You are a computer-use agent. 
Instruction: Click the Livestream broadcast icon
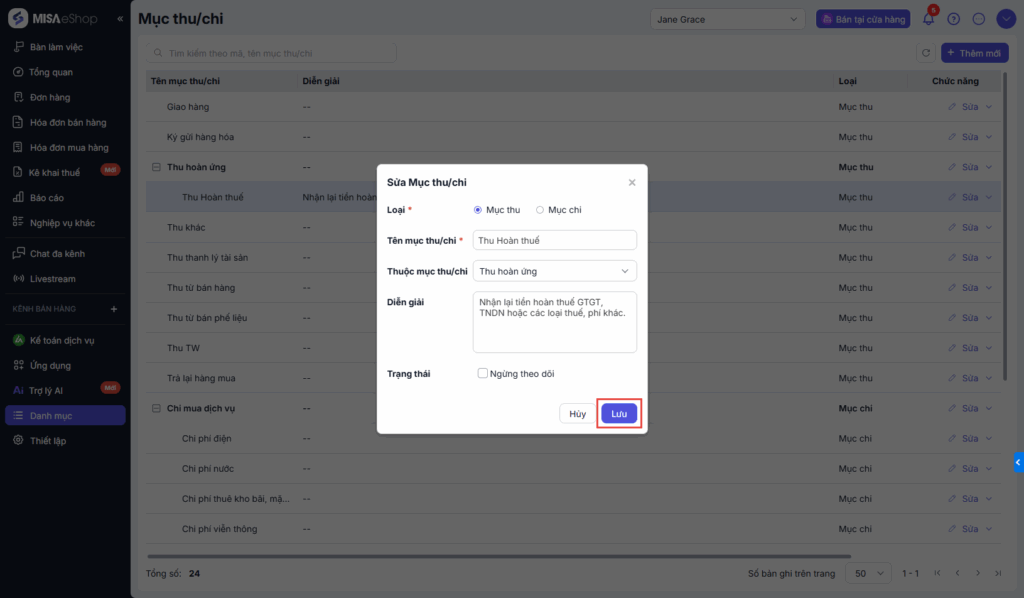point(18,278)
